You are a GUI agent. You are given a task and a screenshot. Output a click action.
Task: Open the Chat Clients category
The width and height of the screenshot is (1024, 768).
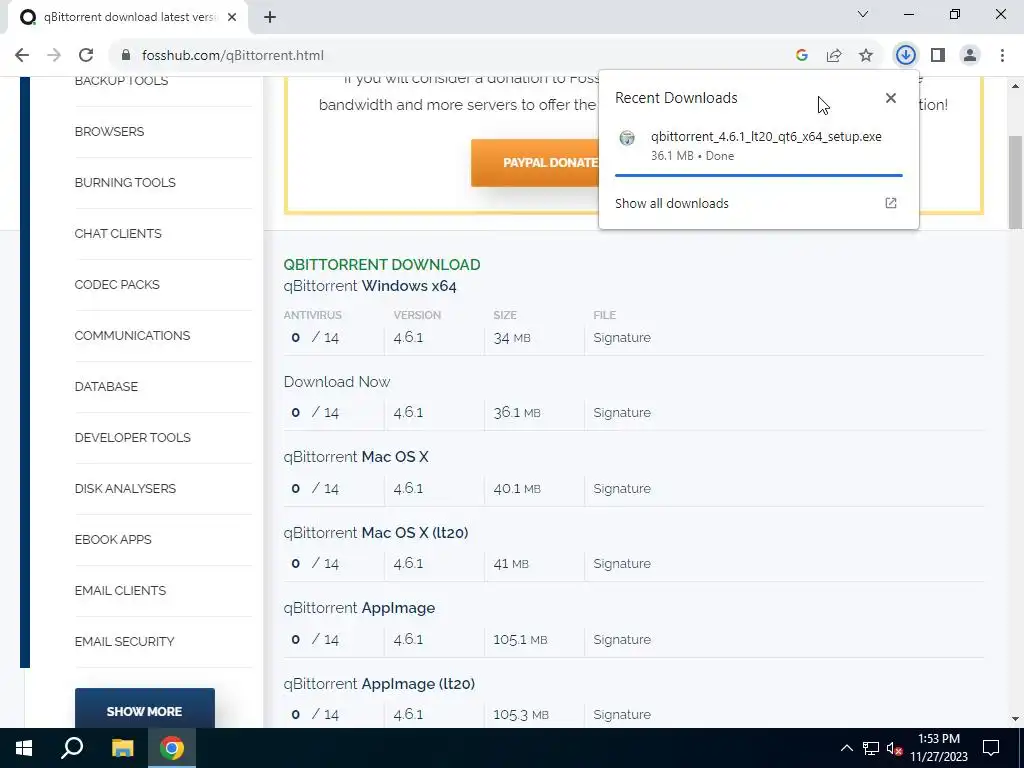(x=118, y=233)
